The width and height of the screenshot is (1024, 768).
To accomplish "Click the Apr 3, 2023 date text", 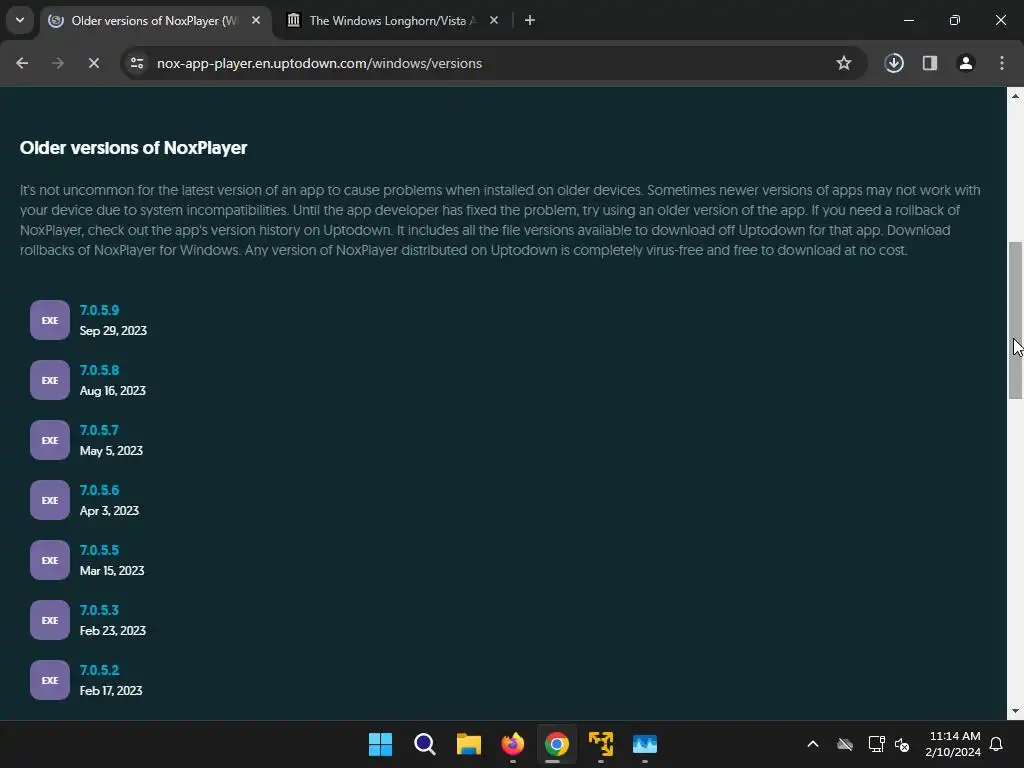I will point(109,511).
